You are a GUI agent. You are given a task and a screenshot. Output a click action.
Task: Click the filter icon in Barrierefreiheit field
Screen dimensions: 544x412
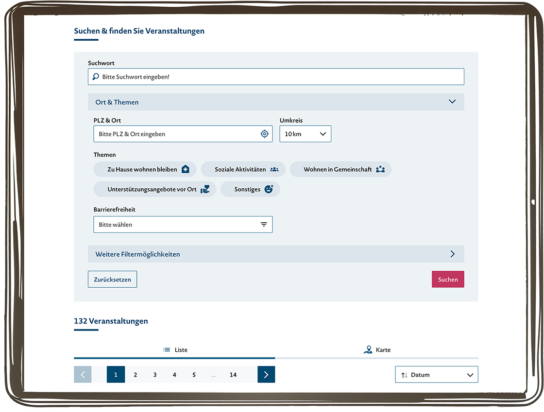click(264, 224)
